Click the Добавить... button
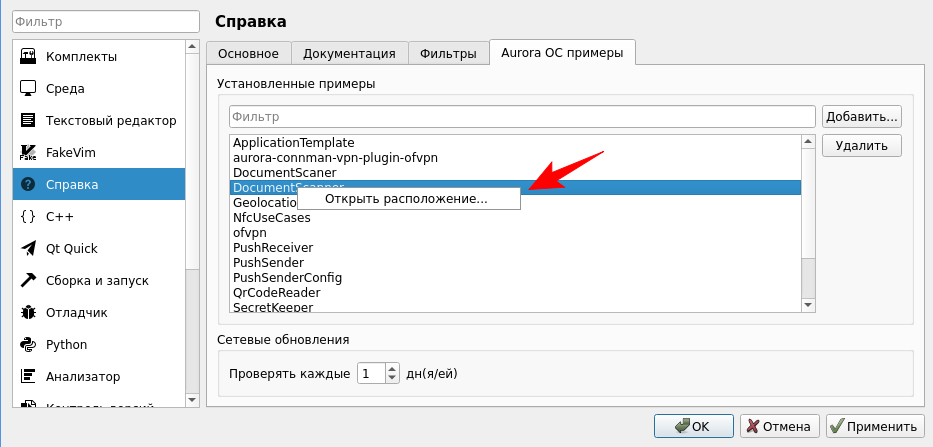933x447 pixels. (861, 116)
